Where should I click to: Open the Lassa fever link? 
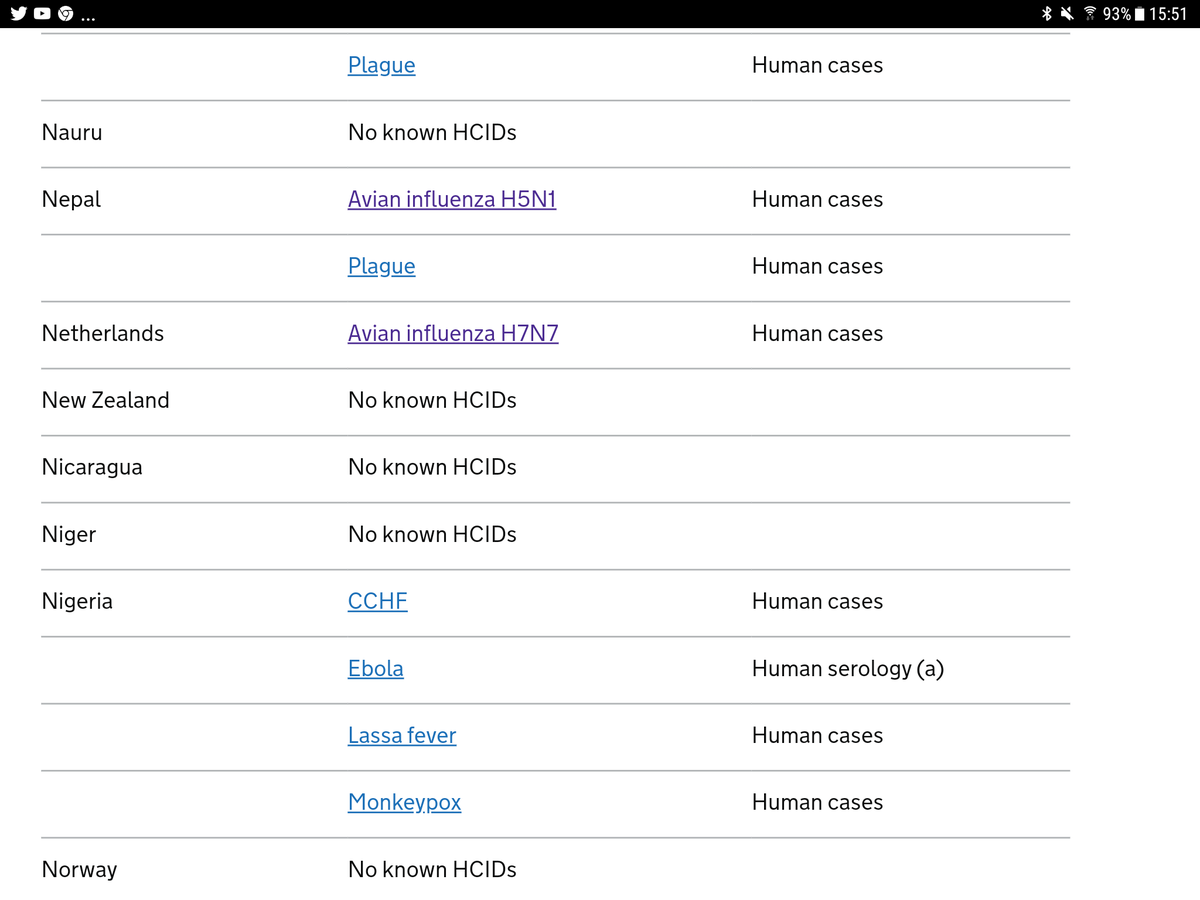402,735
